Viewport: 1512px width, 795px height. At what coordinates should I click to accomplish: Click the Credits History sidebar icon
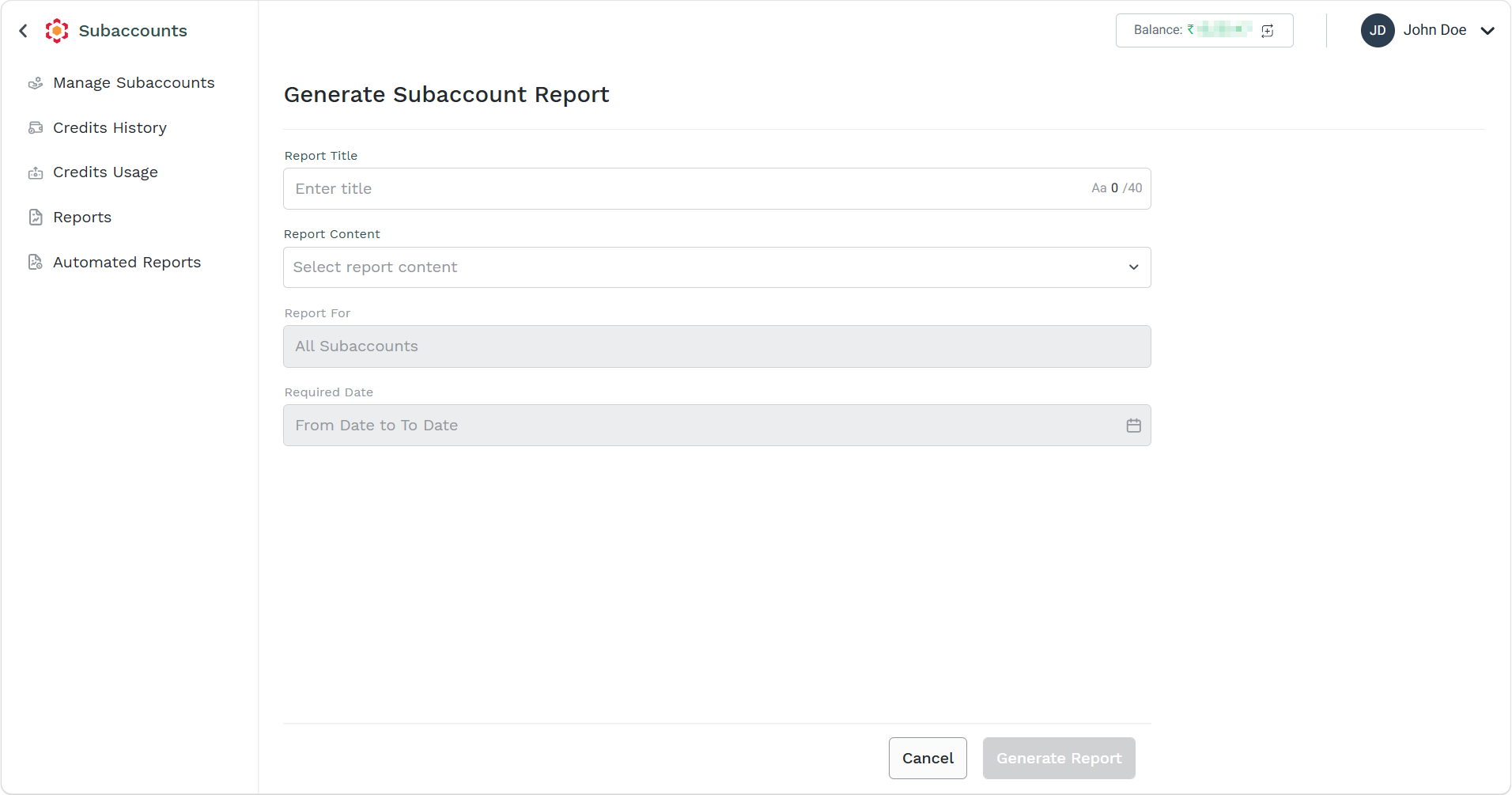(x=36, y=128)
